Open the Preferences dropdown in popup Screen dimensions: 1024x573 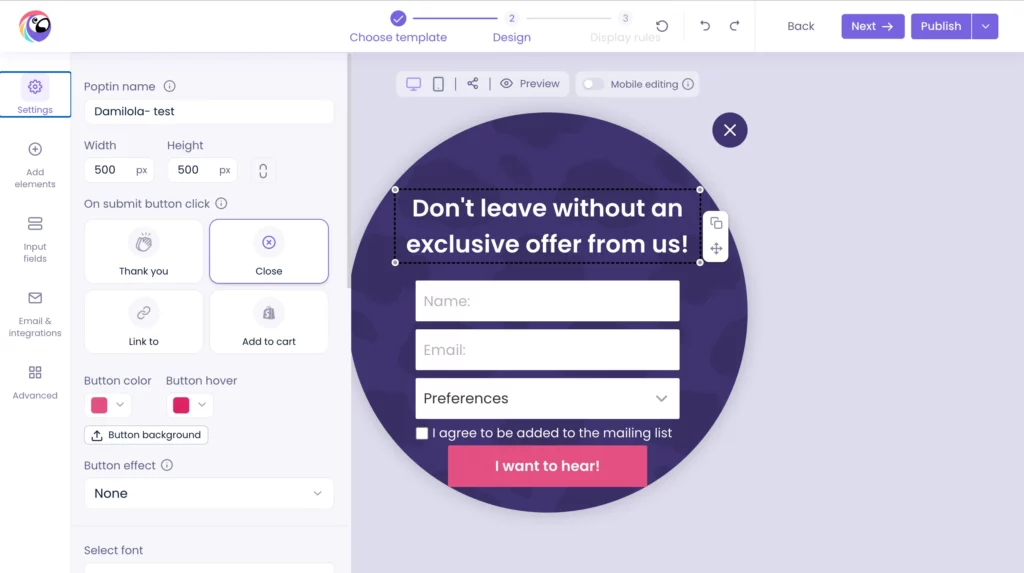(547, 399)
